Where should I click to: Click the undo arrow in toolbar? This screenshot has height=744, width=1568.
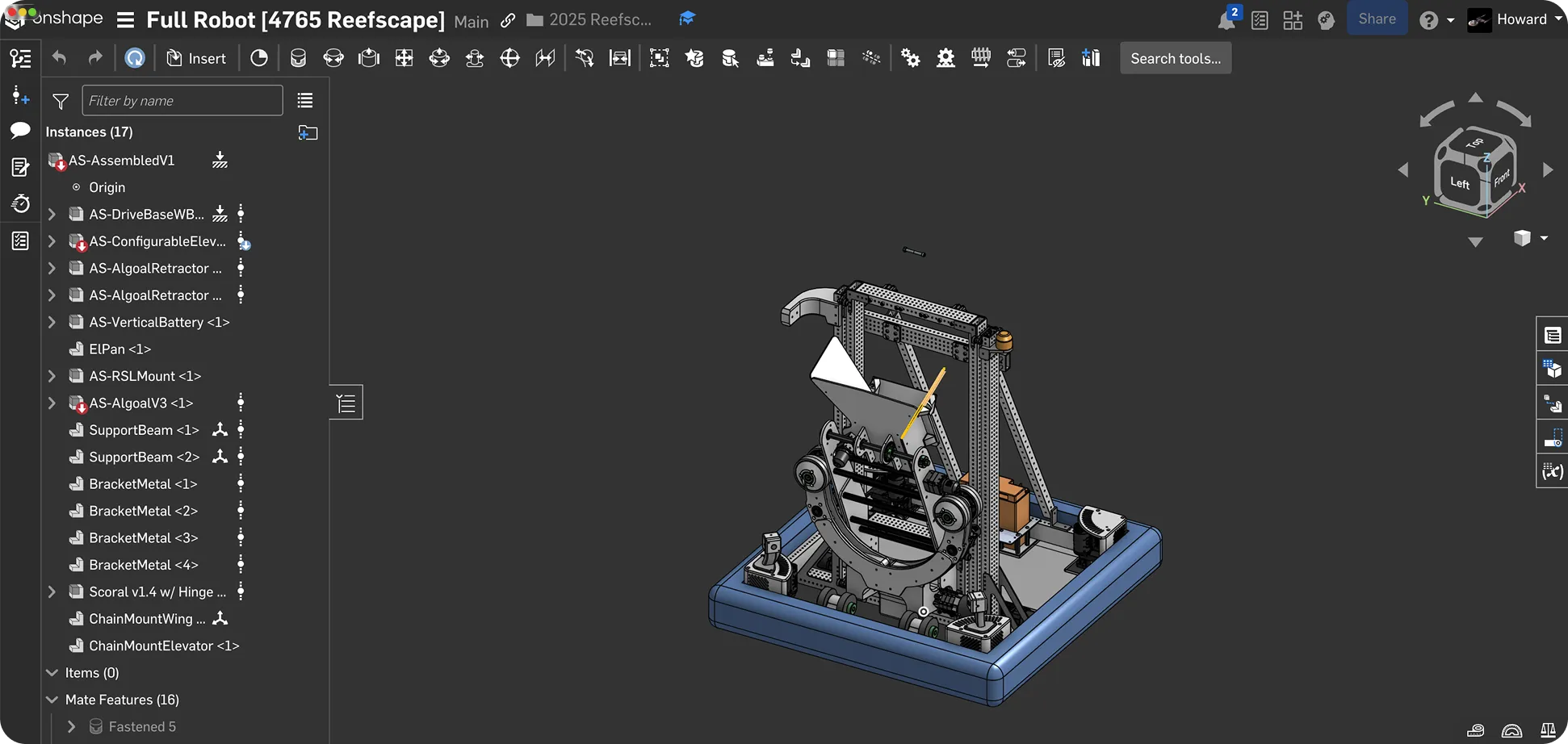click(59, 58)
